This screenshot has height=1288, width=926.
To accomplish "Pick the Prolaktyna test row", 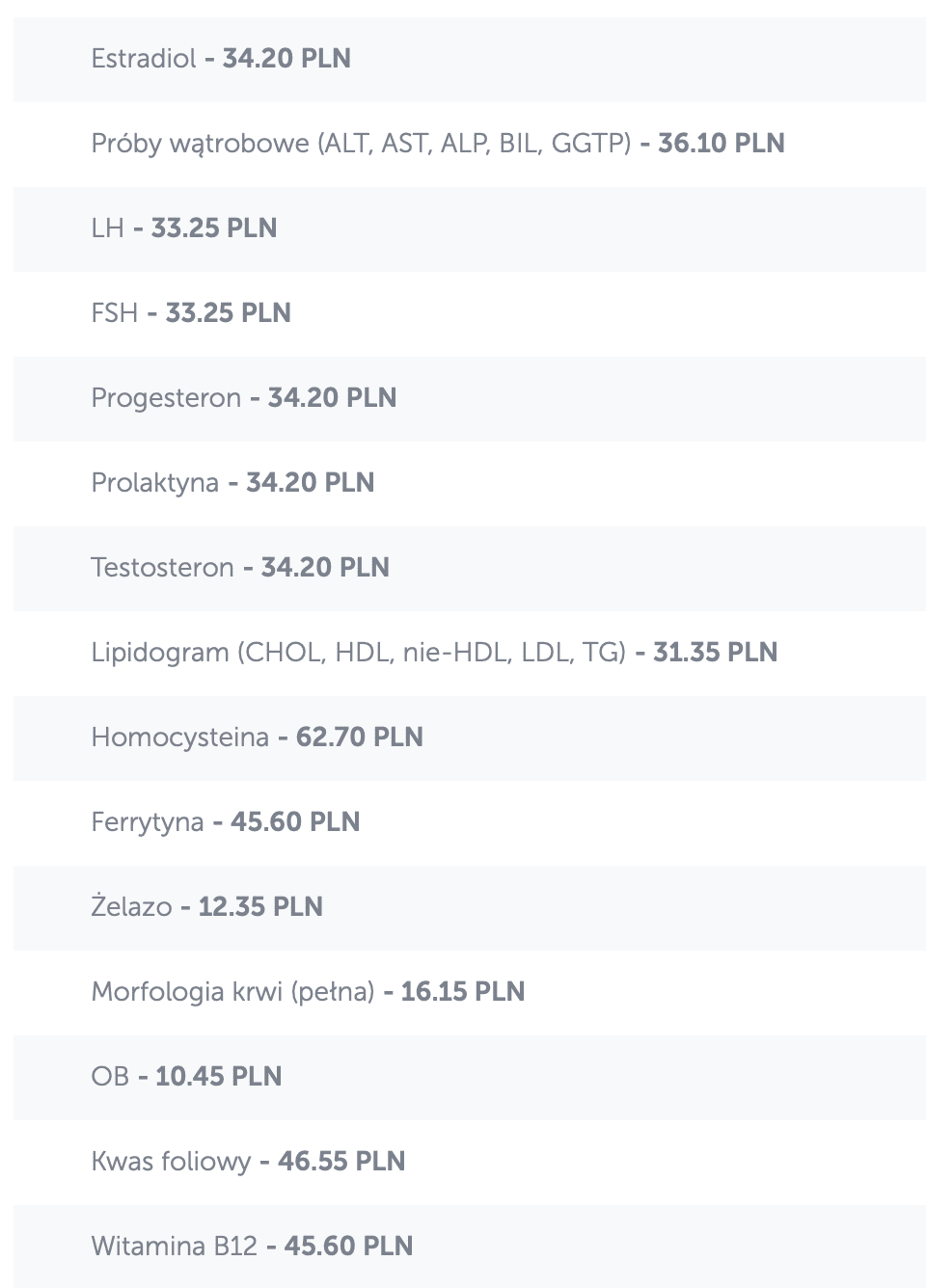I will pos(232,483).
